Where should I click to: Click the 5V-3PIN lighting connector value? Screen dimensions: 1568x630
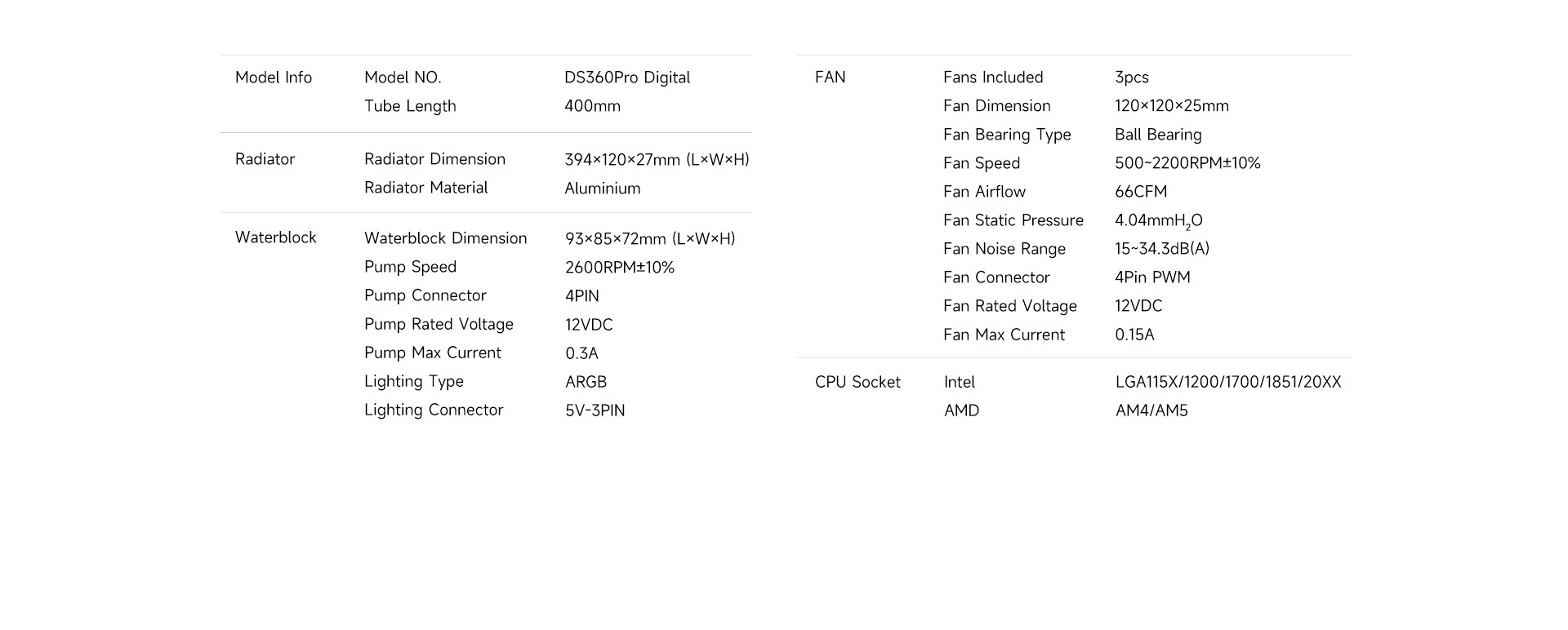click(595, 410)
